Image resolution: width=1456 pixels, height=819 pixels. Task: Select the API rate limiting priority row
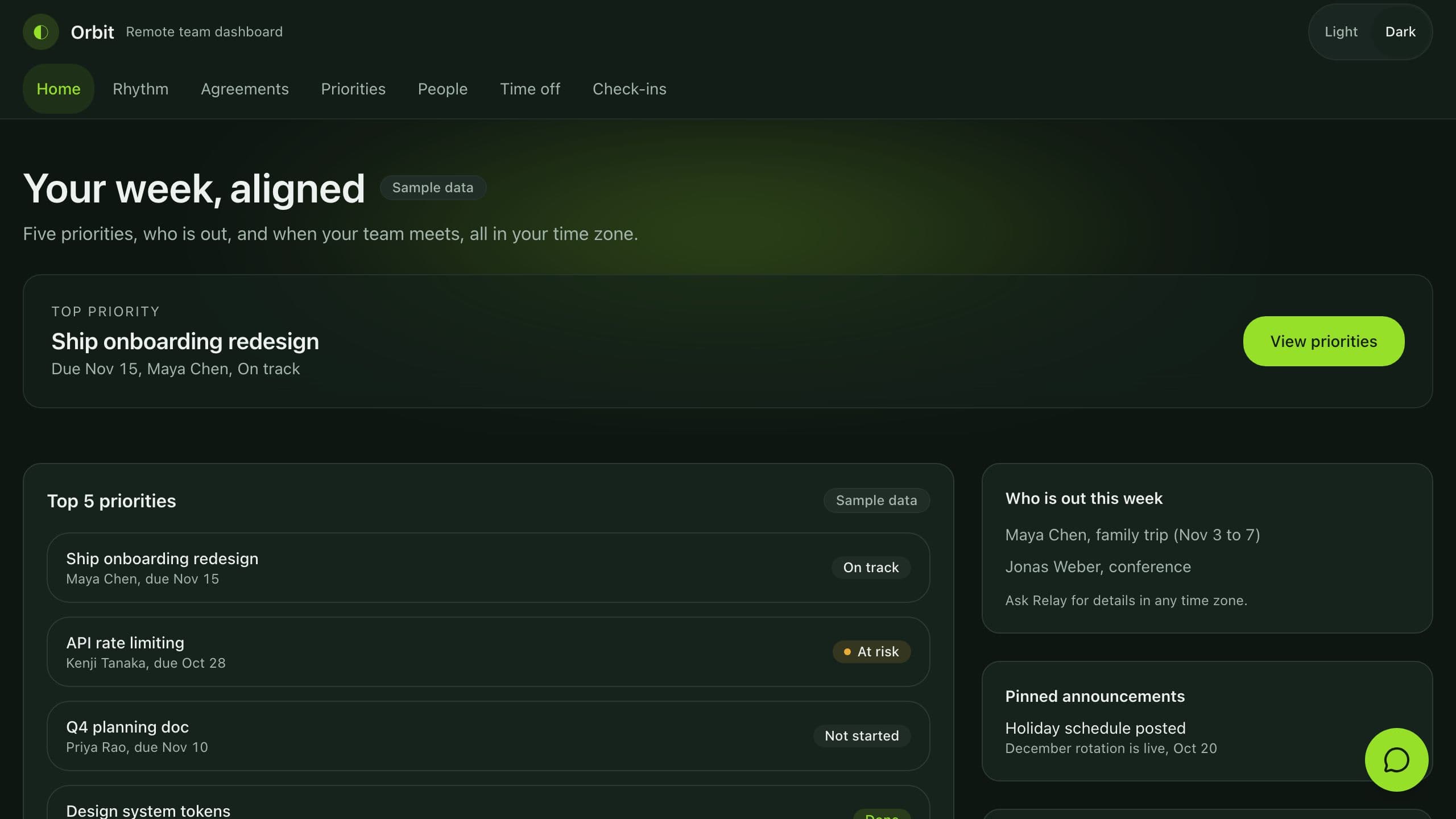point(488,652)
